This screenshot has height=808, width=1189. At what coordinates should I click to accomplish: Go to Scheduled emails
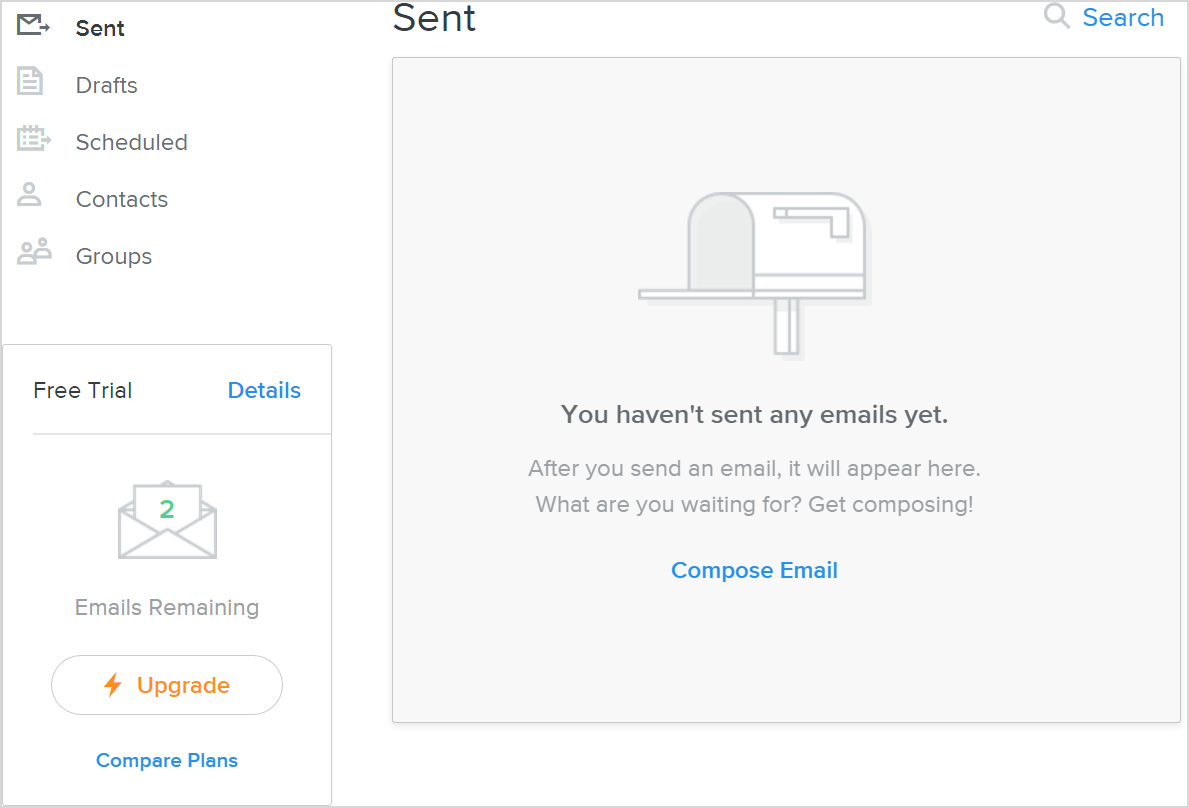point(132,142)
